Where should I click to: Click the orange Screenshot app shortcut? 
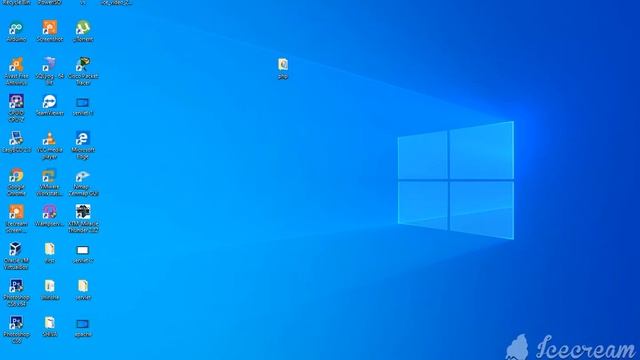[49, 31]
